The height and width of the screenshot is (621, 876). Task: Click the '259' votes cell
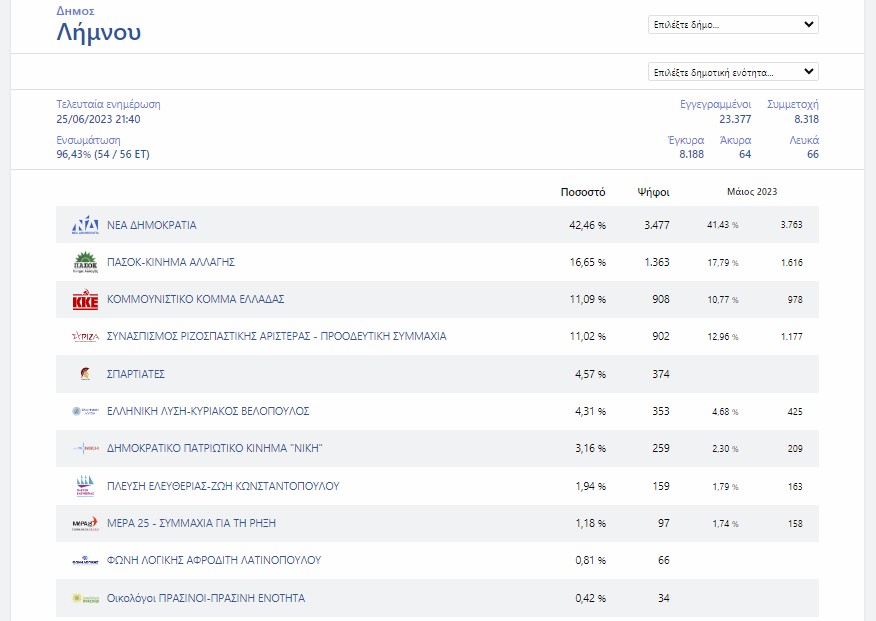[661, 448]
